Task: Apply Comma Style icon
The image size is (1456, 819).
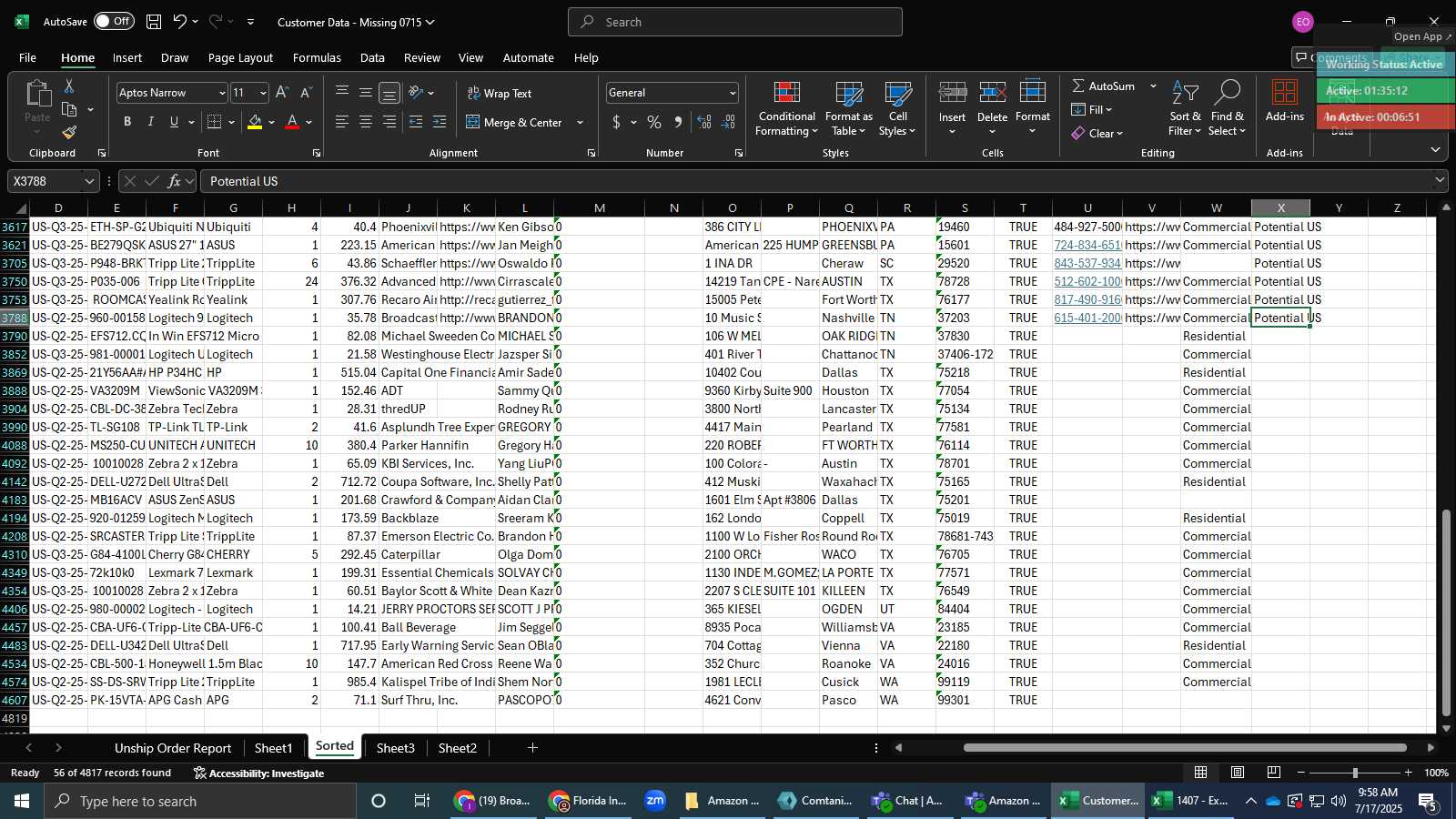Action: [x=678, y=122]
